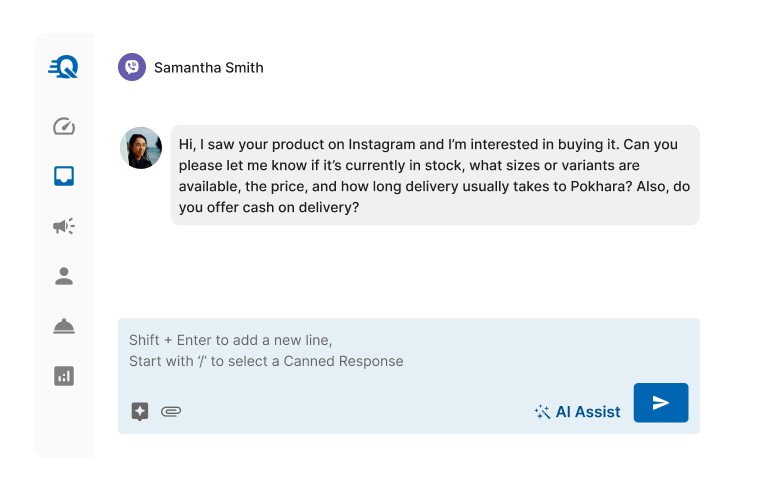Send the message with the blue arrow button
The width and height of the screenshot is (758, 493).
pyautogui.click(x=660, y=402)
